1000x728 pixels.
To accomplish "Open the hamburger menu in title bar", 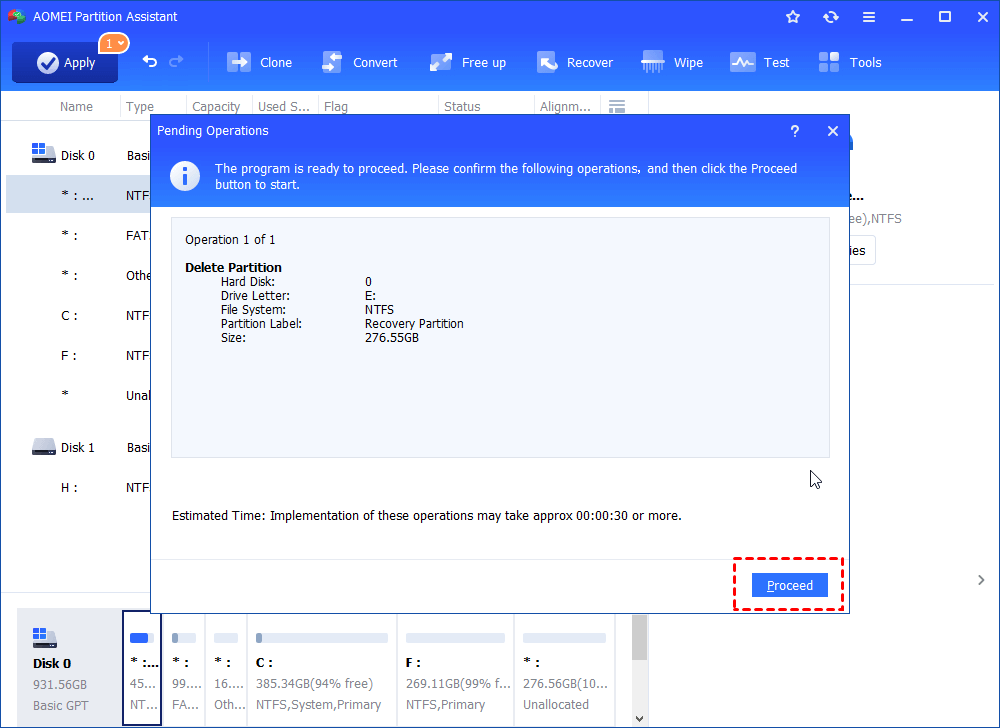I will 869,17.
